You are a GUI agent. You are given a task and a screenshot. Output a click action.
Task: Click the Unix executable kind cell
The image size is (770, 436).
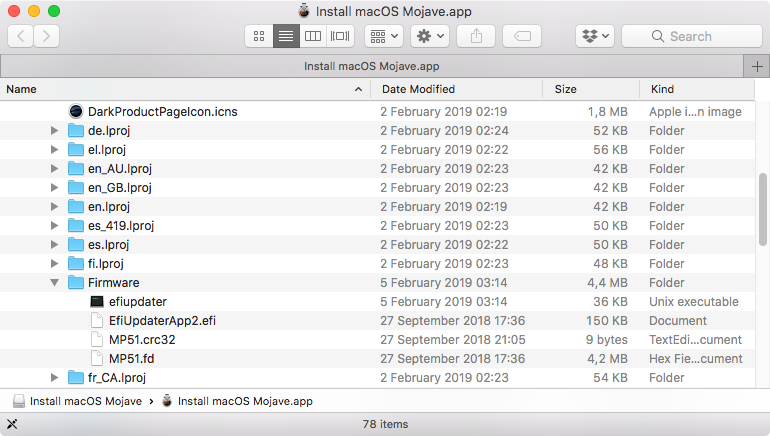pyautogui.click(x=693, y=301)
